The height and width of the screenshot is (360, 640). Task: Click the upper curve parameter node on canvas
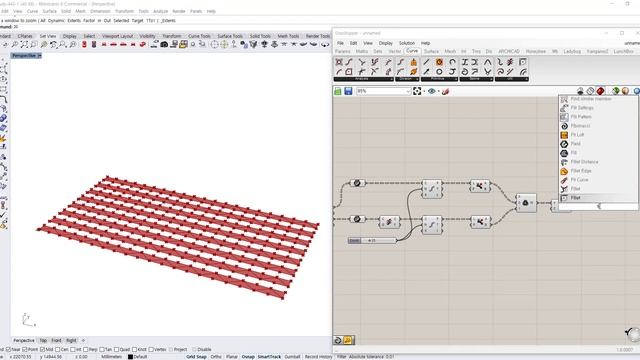coord(357,183)
